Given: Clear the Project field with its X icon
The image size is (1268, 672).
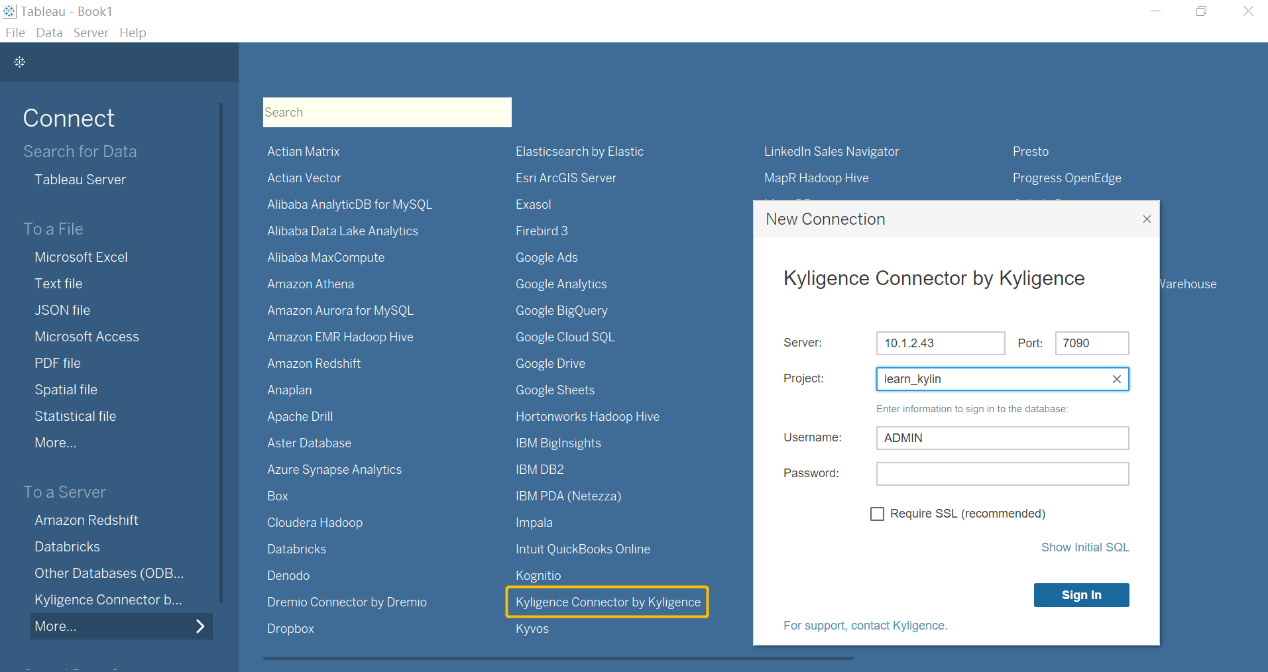Looking at the screenshot, I should click(1117, 379).
